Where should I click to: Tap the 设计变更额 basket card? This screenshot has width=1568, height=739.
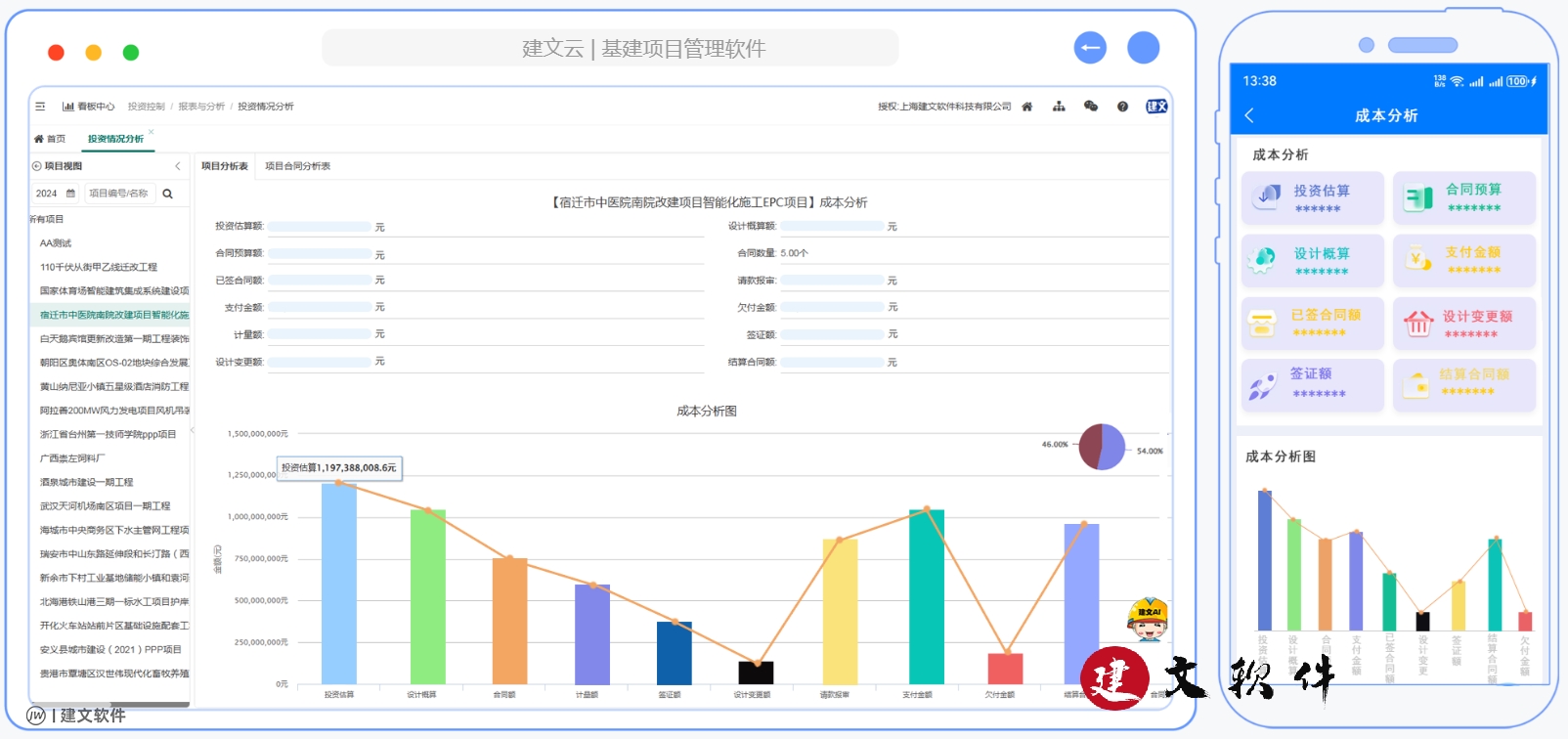click(1463, 324)
